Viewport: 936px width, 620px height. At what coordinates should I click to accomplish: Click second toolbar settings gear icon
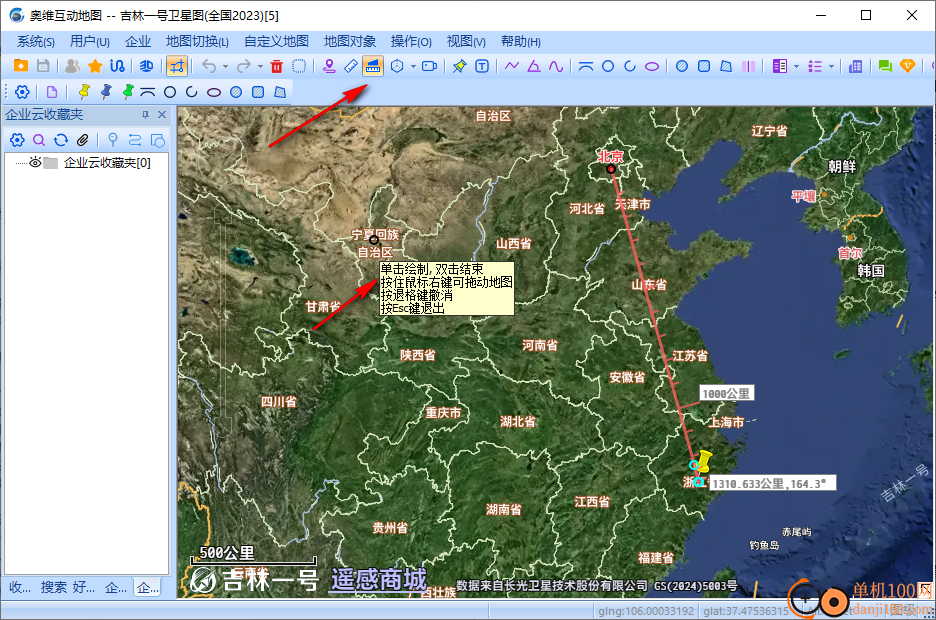coord(22,92)
